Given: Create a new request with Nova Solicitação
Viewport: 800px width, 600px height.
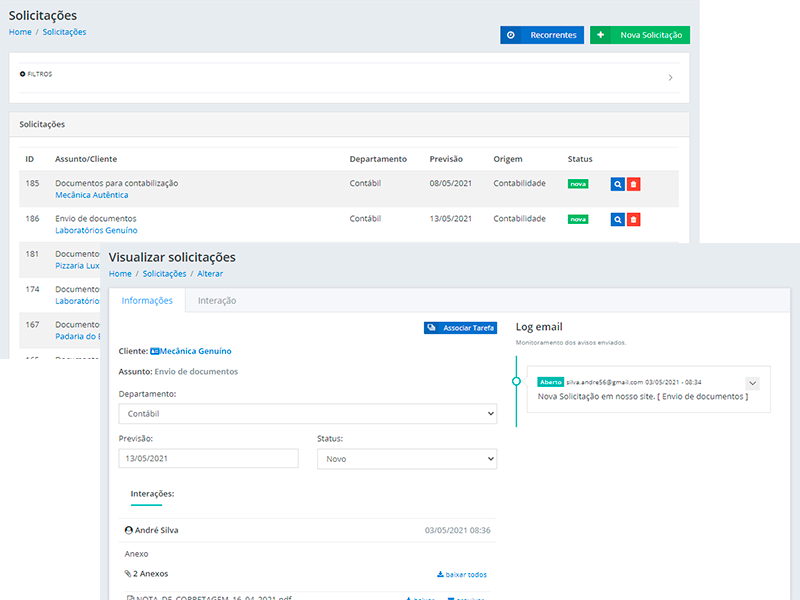Looking at the screenshot, I should [x=639, y=35].
